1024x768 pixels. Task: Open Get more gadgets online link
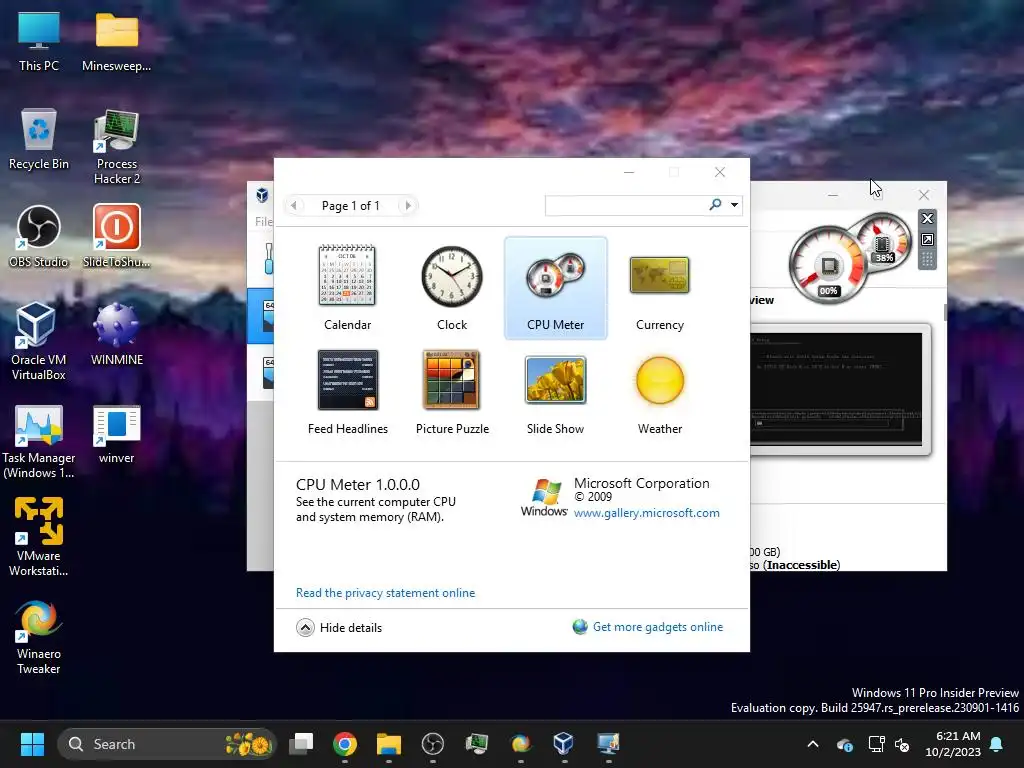coord(658,627)
